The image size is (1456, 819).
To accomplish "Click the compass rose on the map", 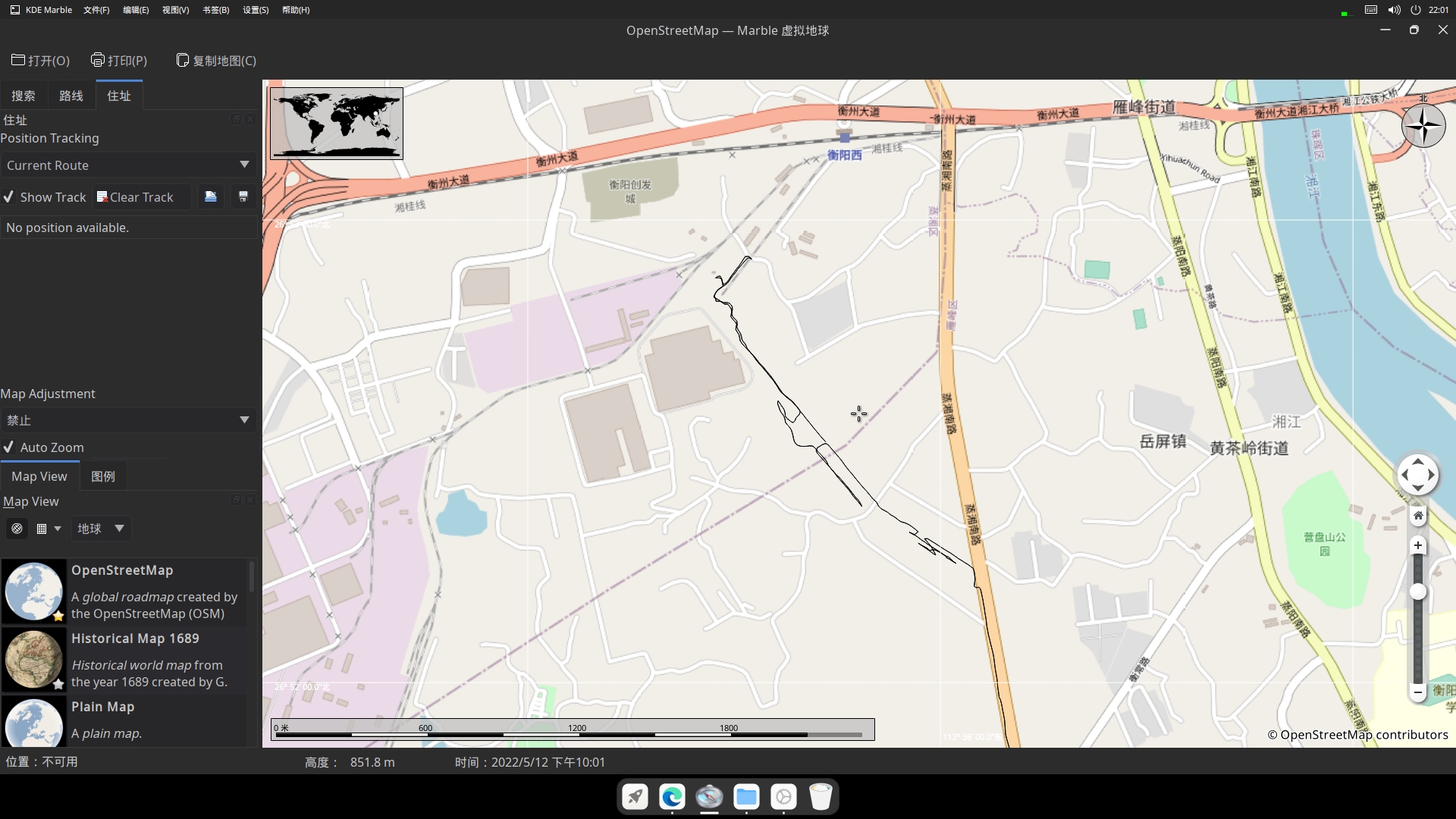I will pos(1423,126).
